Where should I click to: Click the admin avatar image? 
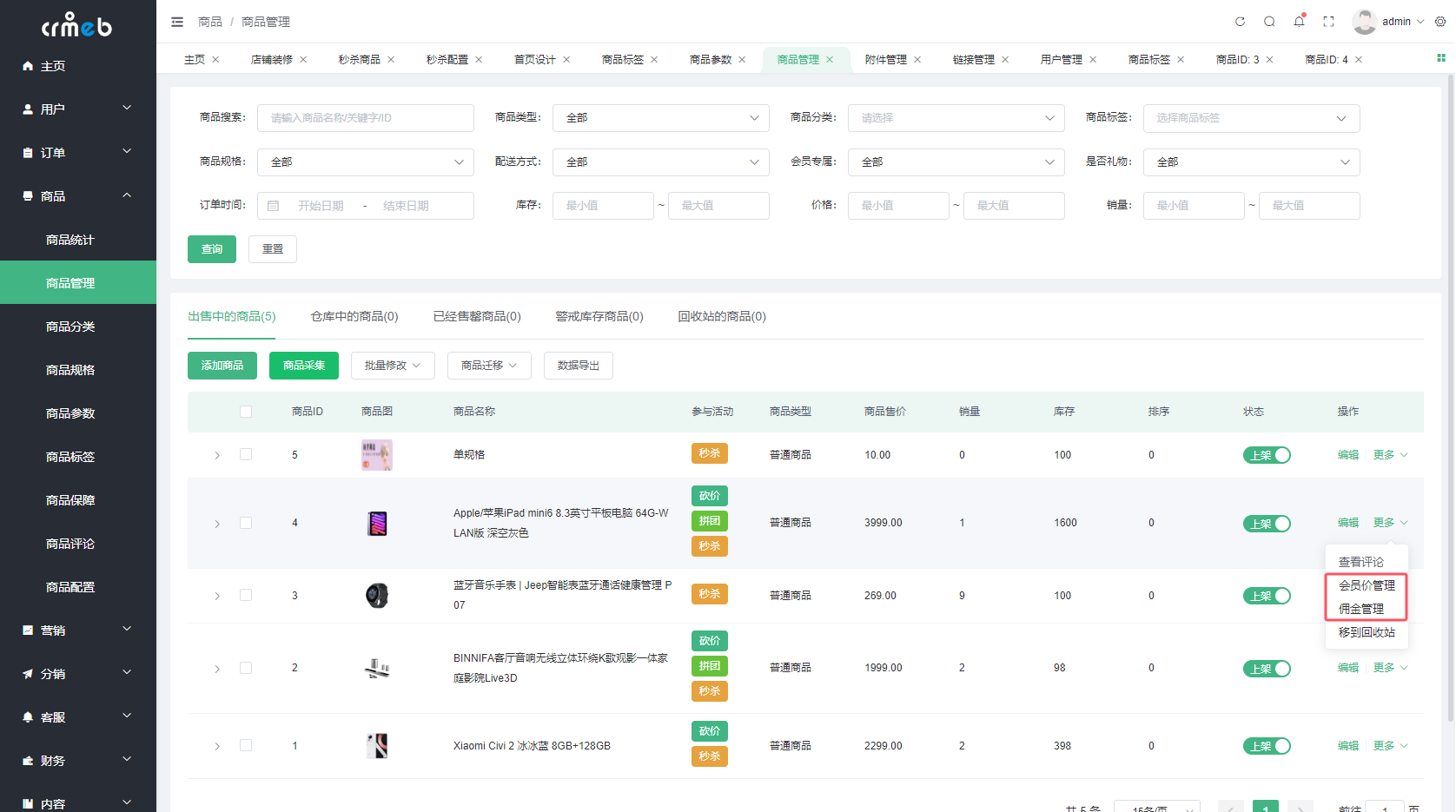pos(1364,22)
